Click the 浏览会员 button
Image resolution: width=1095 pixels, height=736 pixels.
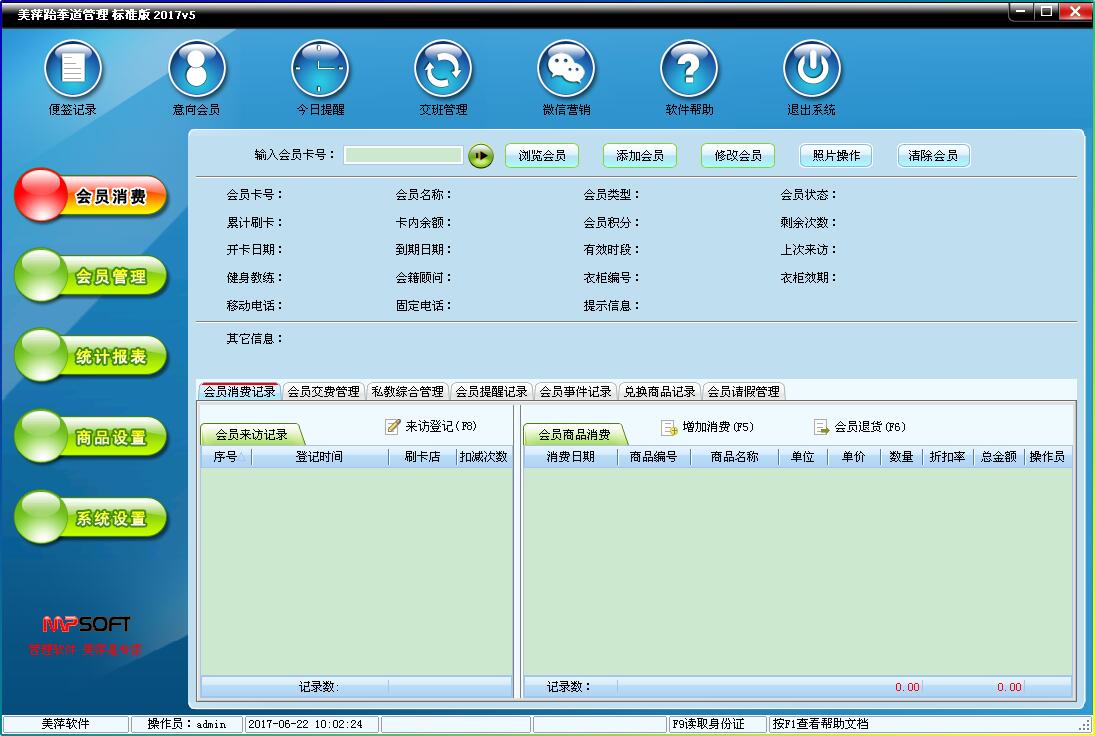coord(542,155)
